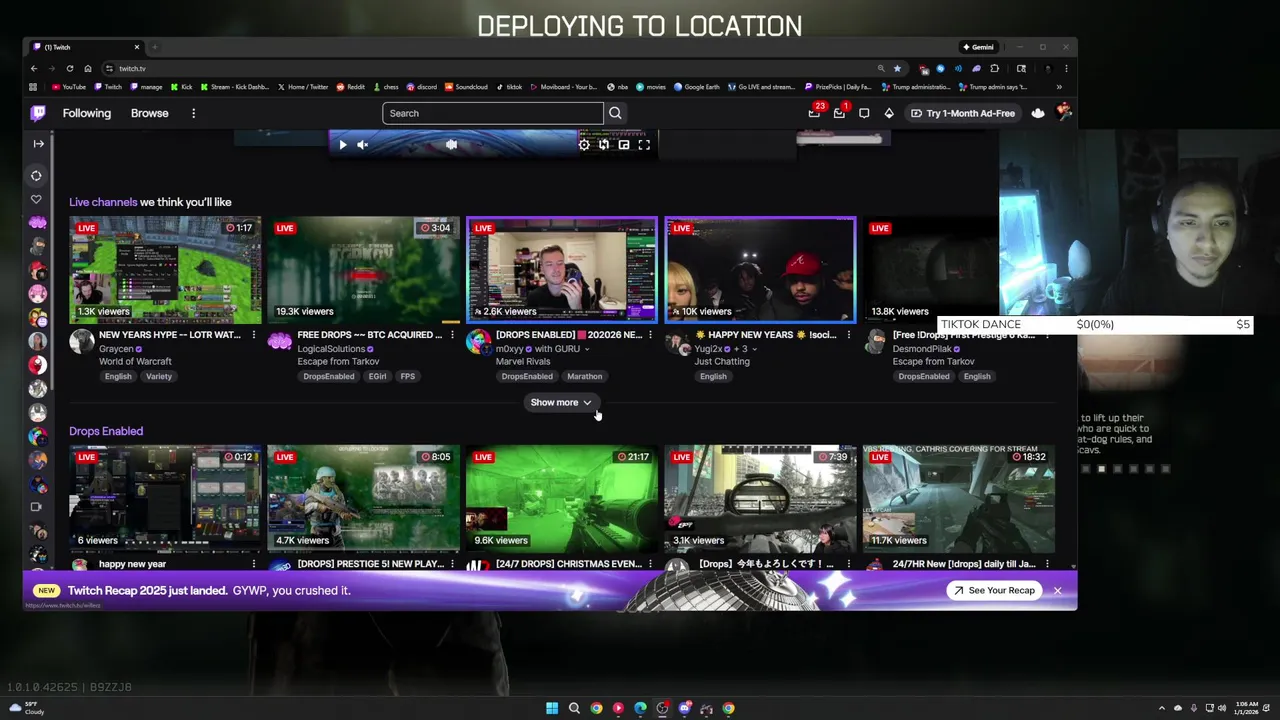
Task: Go back in Chrome
Action: click(33, 68)
